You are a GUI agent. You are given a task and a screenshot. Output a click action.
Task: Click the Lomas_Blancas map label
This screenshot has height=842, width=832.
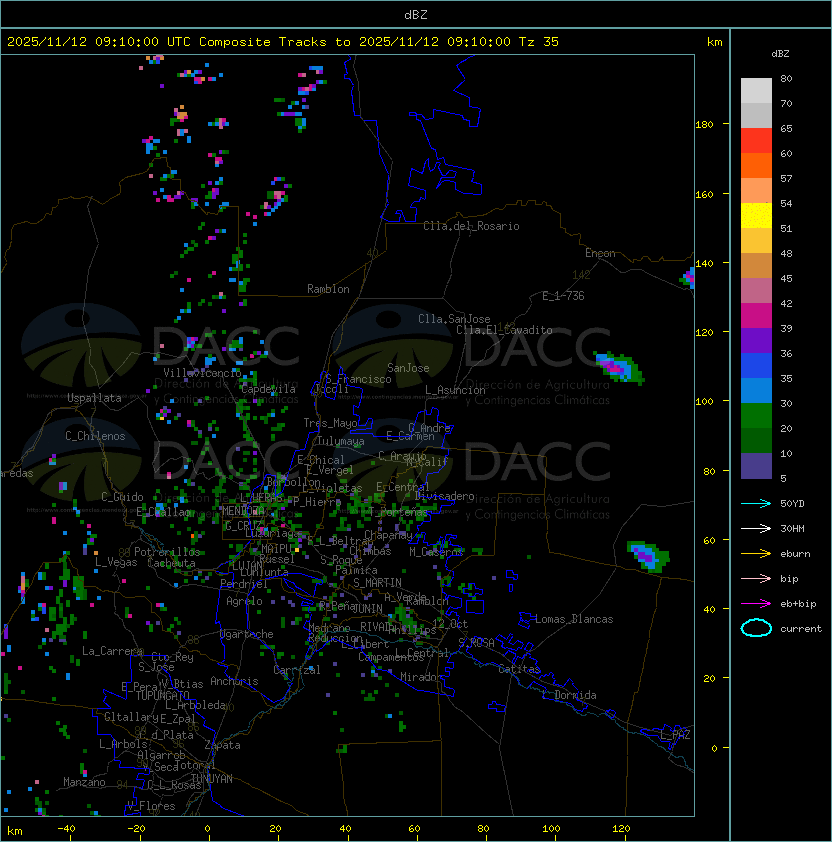click(x=574, y=619)
